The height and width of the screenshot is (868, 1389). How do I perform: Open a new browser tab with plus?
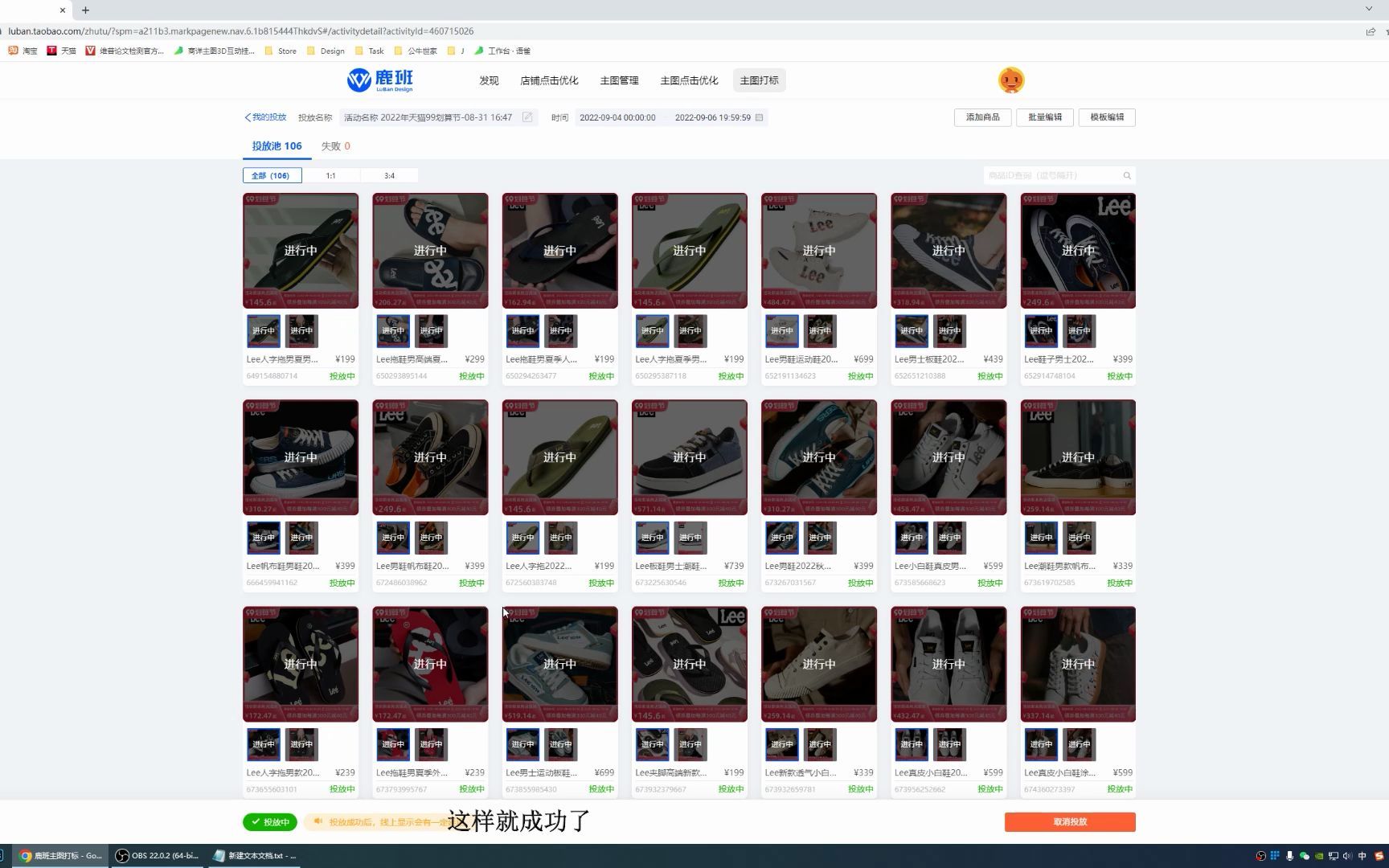[85, 10]
